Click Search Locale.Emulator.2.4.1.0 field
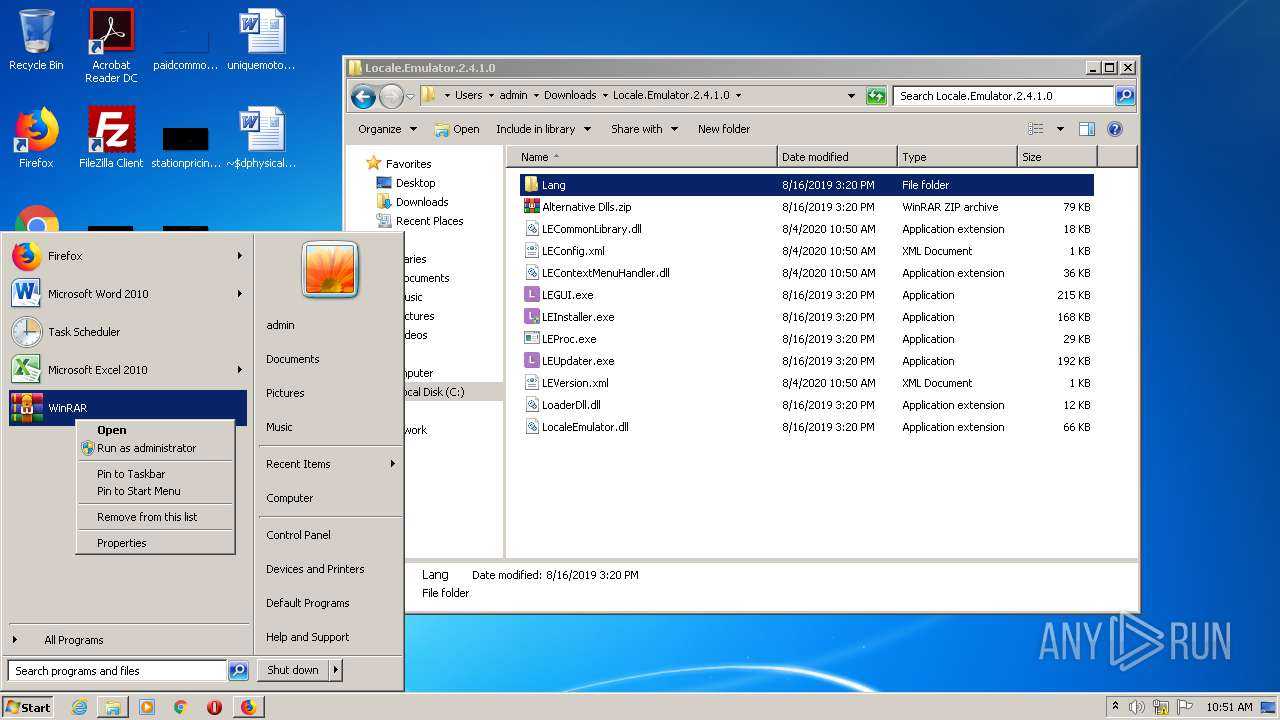 (1003, 96)
